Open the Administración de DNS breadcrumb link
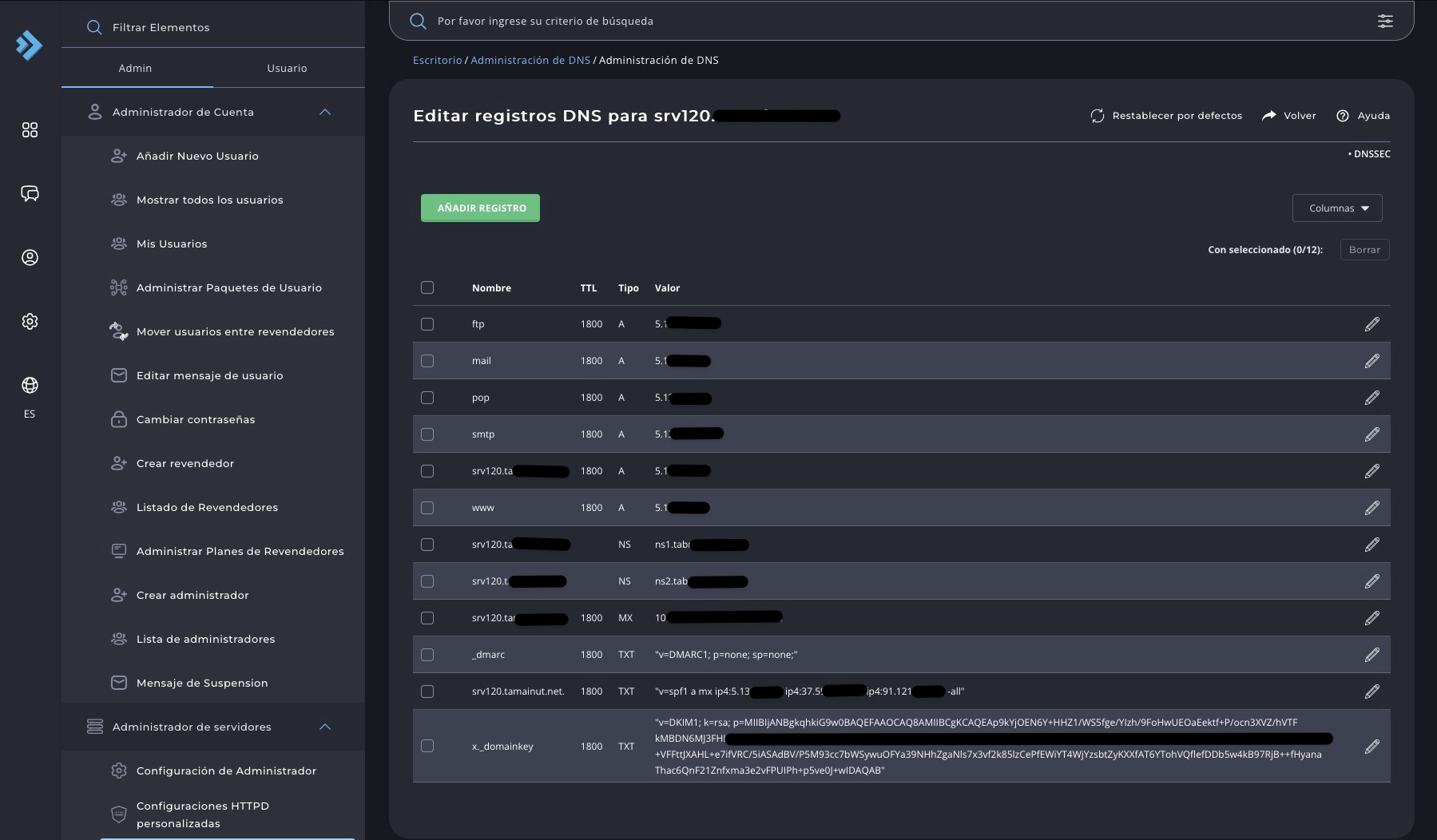The image size is (1437, 840). click(x=530, y=60)
